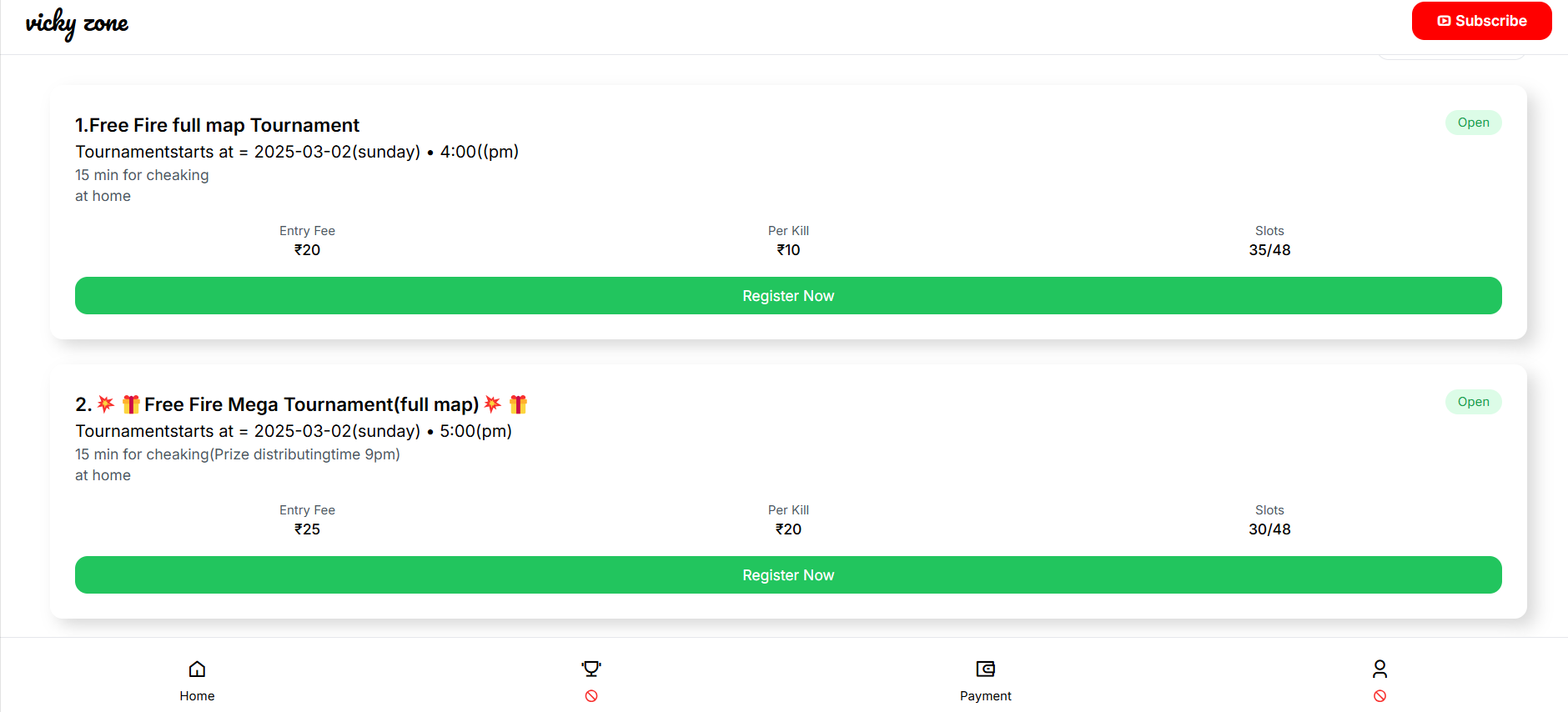Click the "1.Free Fire full map Tournament" title
Image resolution: width=1568 pixels, height=712 pixels.
point(217,125)
